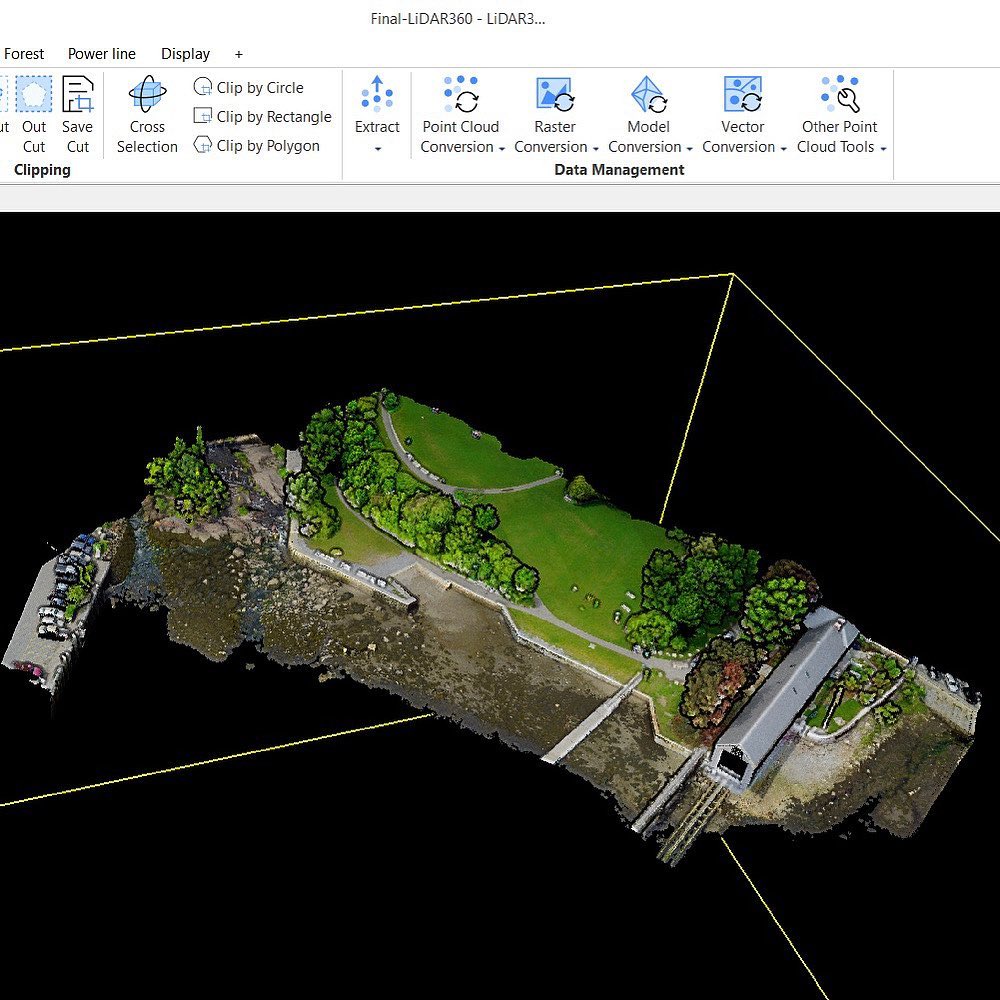Click the Model Conversion icon

coord(649,94)
